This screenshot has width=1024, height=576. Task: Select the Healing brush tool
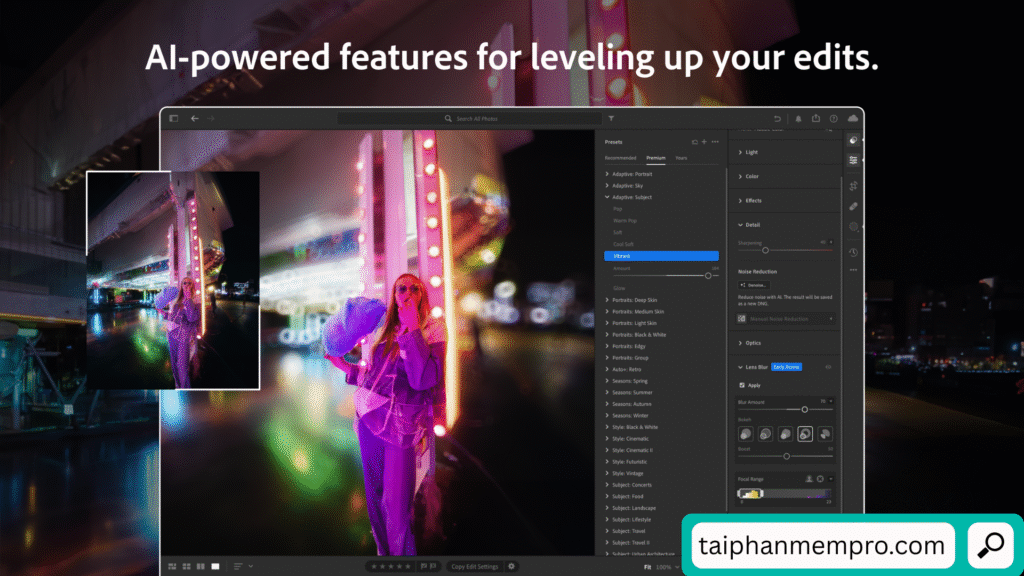tap(853, 206)
